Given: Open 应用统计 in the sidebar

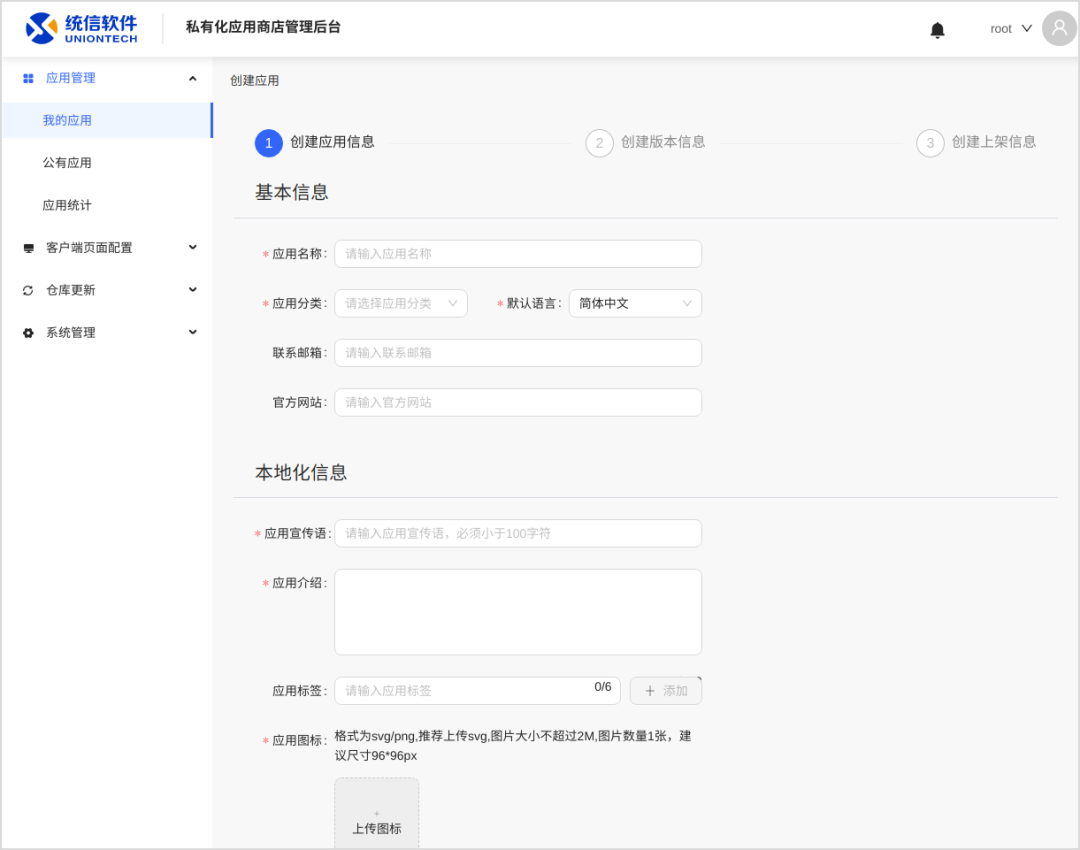Looking at the screenshot, I should point(67,205).
